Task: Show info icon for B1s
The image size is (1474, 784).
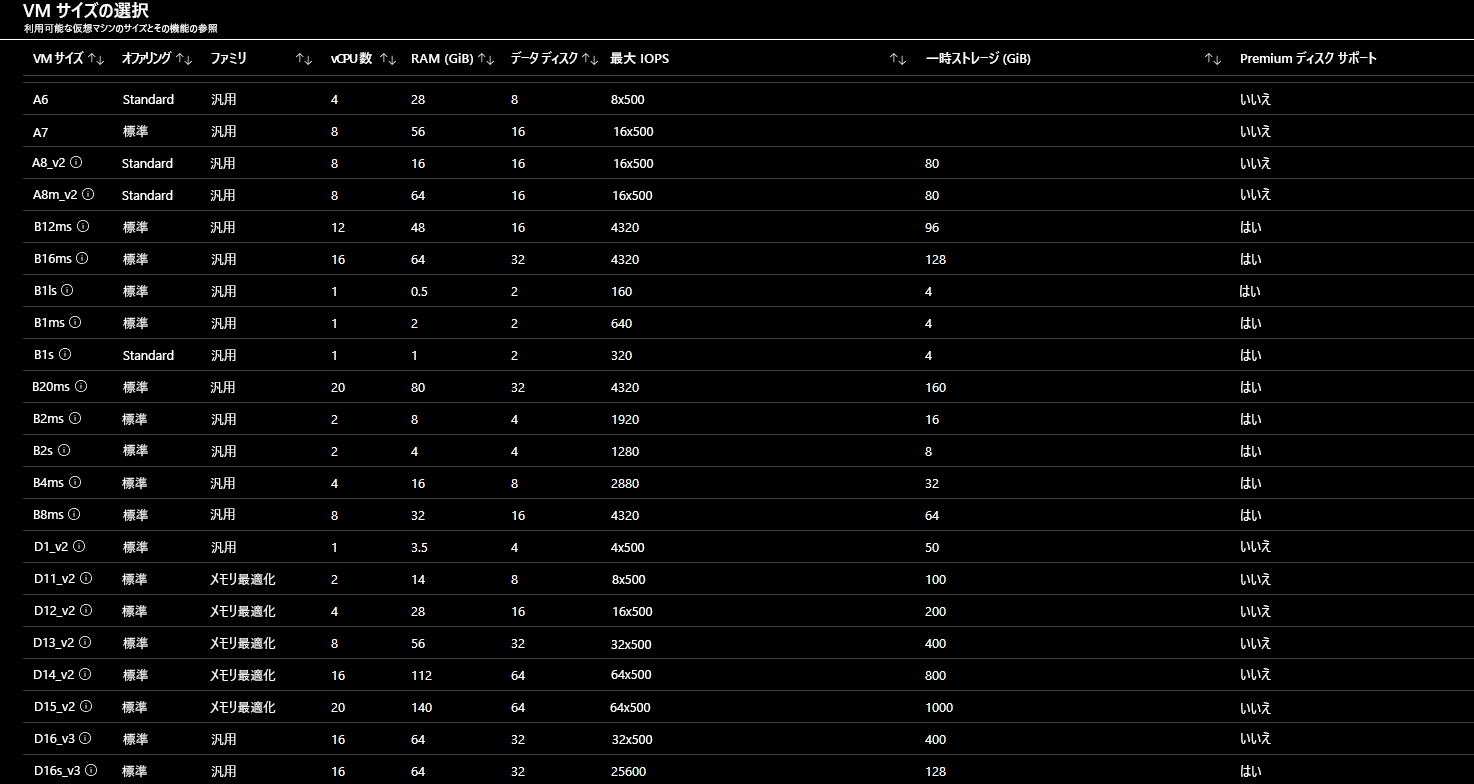Action: click(x=65, y=354)
